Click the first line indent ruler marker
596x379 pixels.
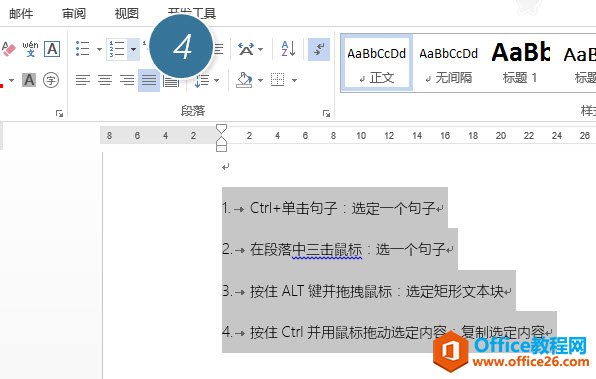click(x=221, y=128)
